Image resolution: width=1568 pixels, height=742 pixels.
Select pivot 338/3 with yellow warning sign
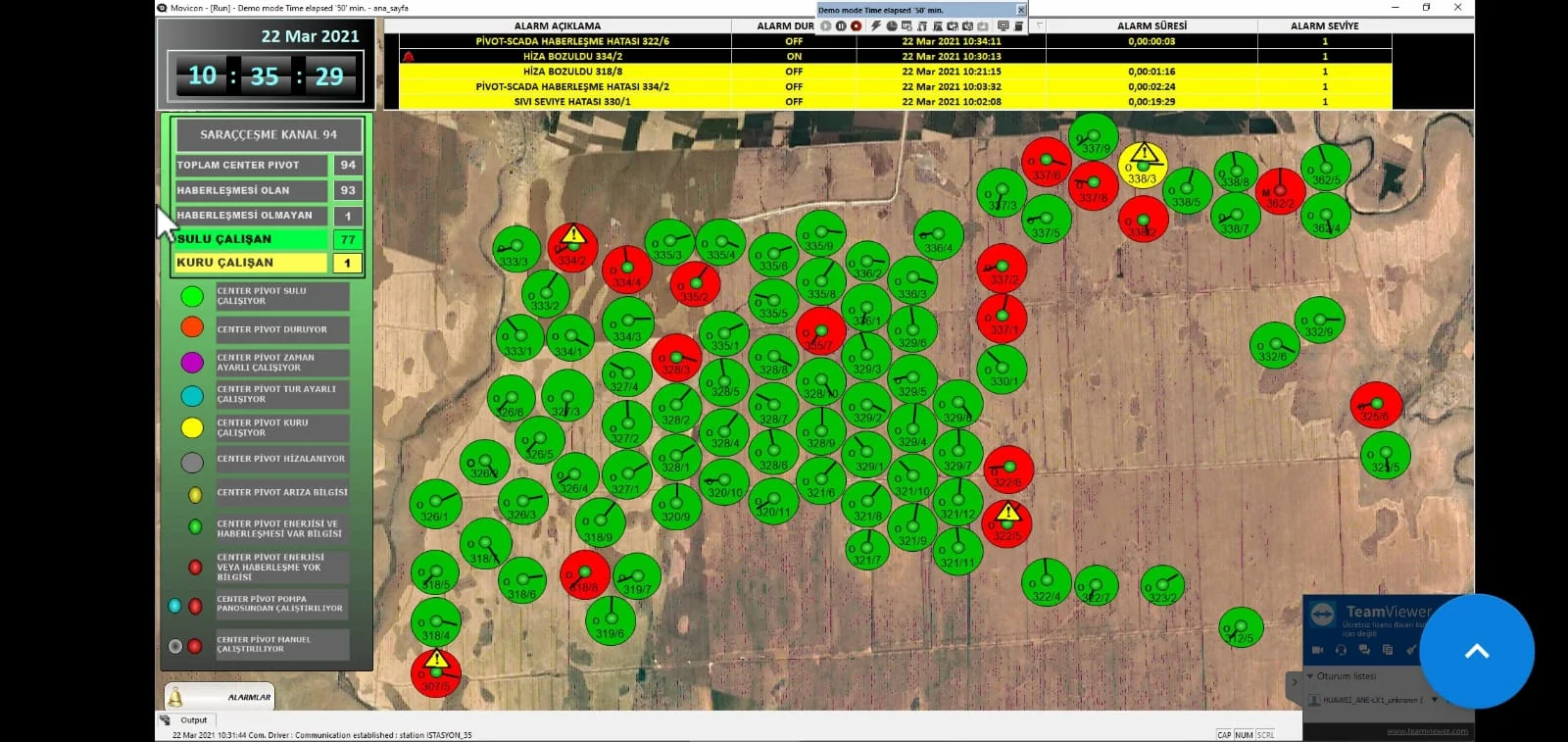[1142, 165]
